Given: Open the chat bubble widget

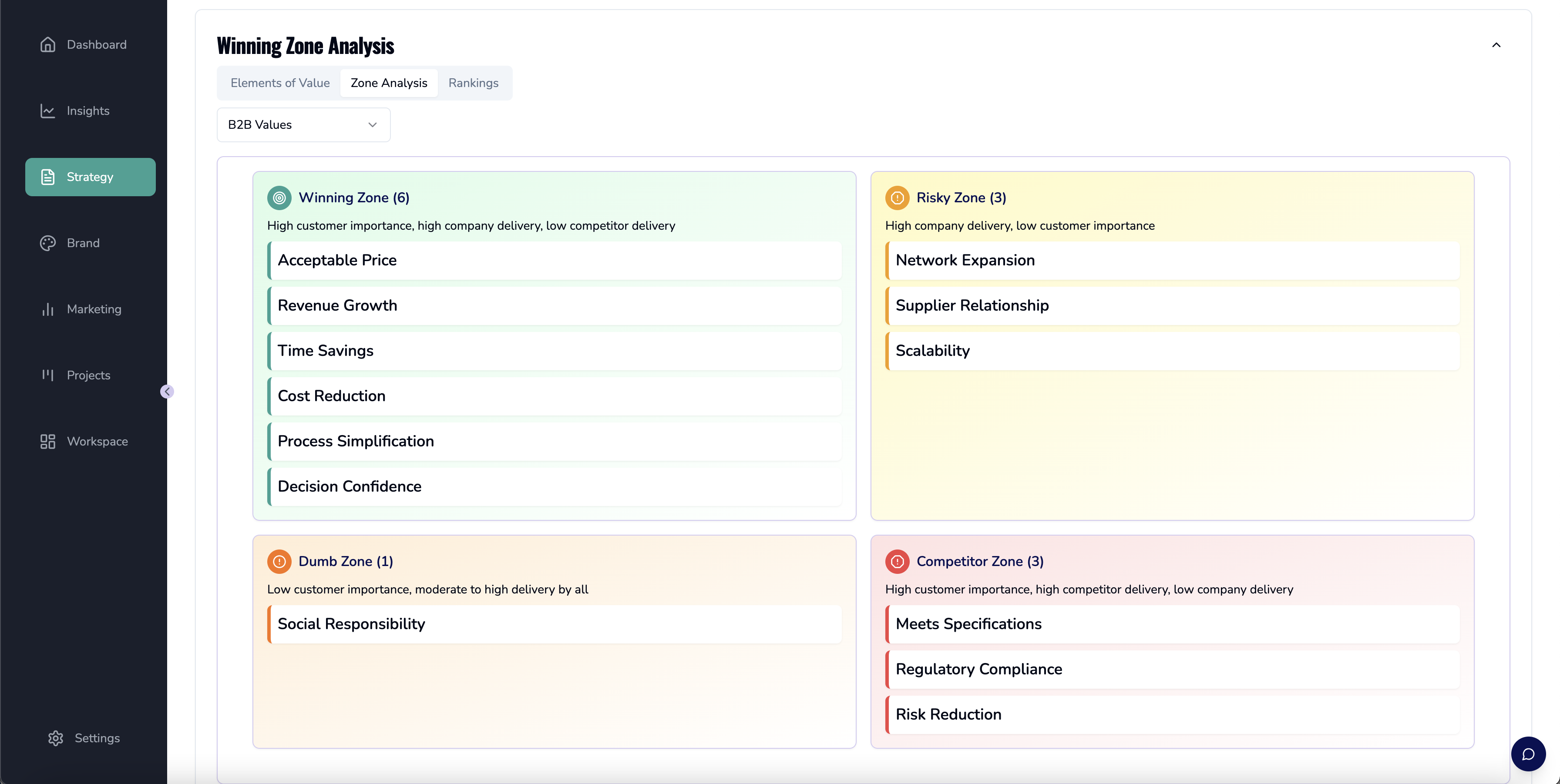Looking at the screenshot, I should pos(1528,754).
